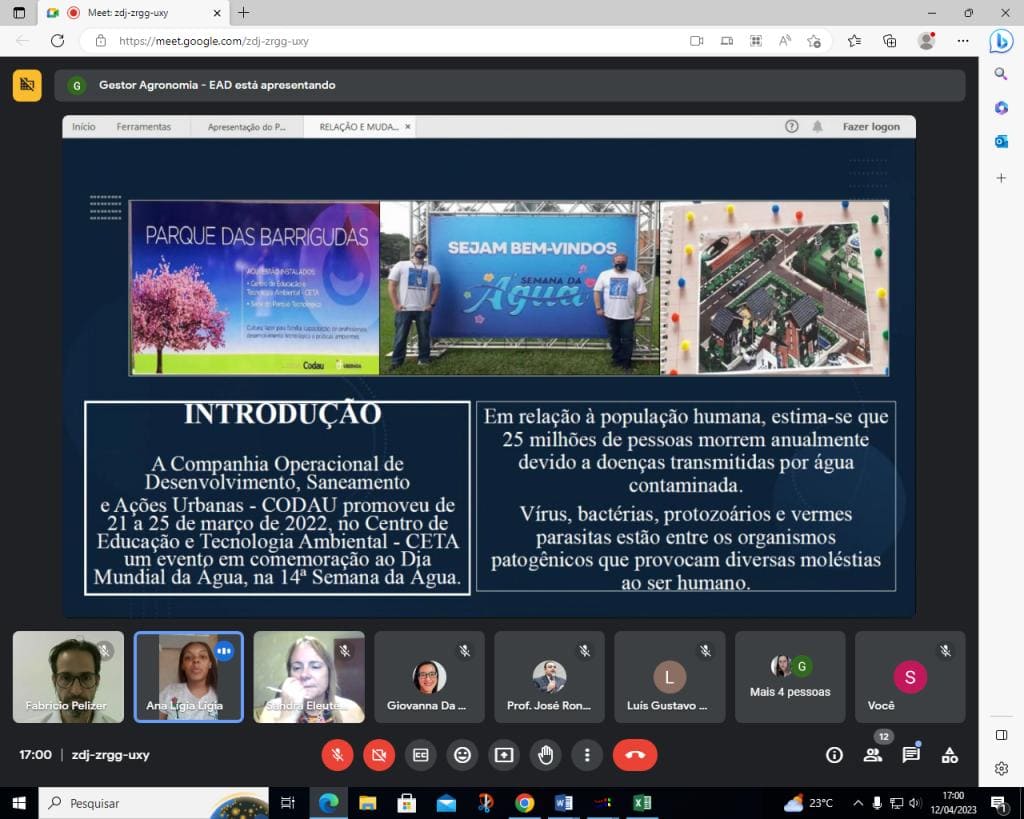1024x819 pixels.
Task: Show hidden system tray icons chevron
Action: pyautogui.click(x=858, y=803)
